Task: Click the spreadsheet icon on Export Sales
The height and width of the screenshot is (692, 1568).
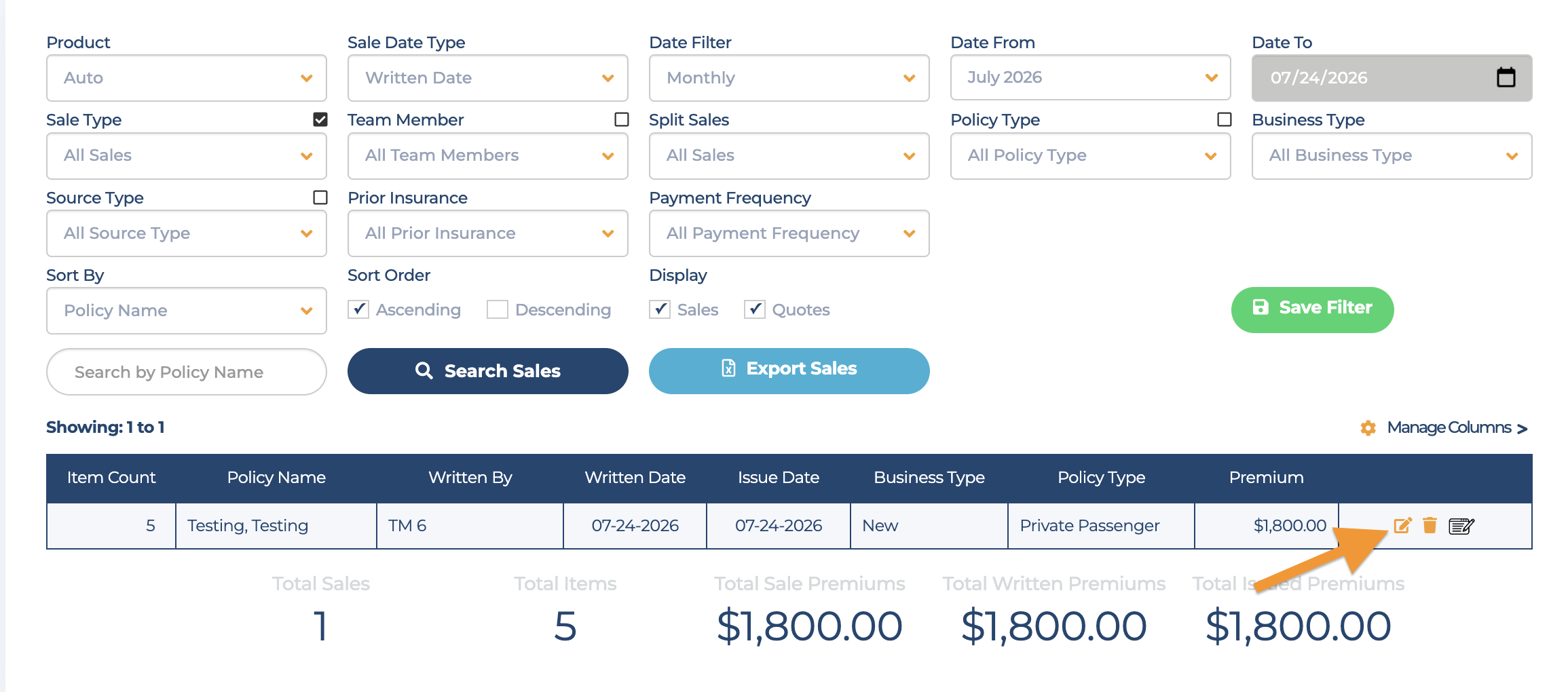Action: pos(728,368)
